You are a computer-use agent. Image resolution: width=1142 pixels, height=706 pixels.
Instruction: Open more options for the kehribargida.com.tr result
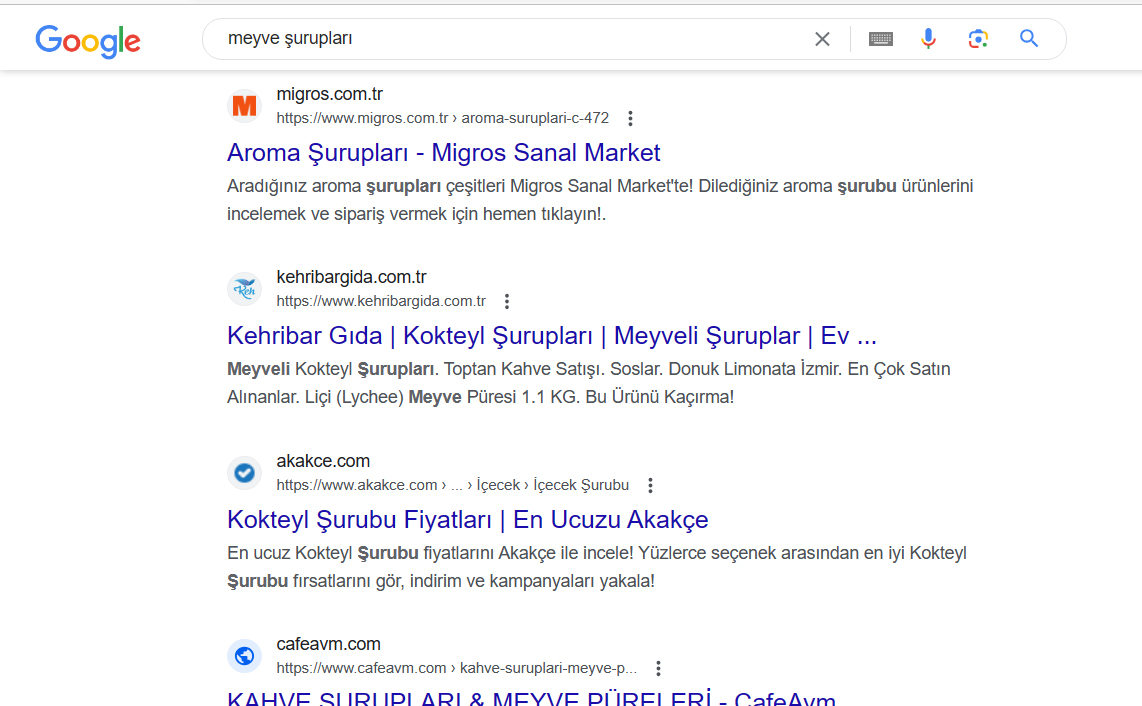[x=507, y=301]
